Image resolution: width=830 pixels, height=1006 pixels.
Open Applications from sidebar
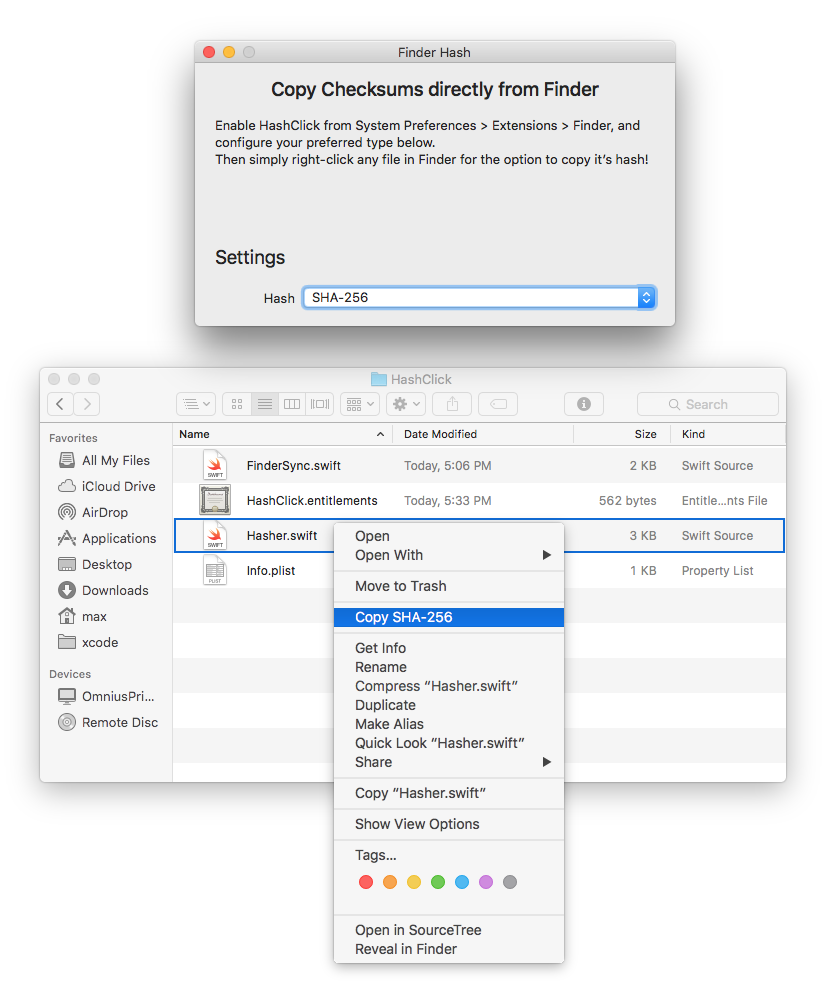click(106, 538)
